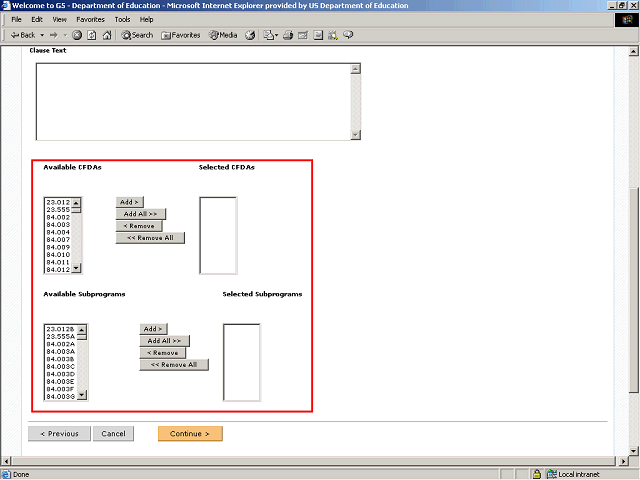Screen dimensions: 640x480
Task: Click the Print toolbar icon
Action: pyautogui.click(x=288, y=35)
